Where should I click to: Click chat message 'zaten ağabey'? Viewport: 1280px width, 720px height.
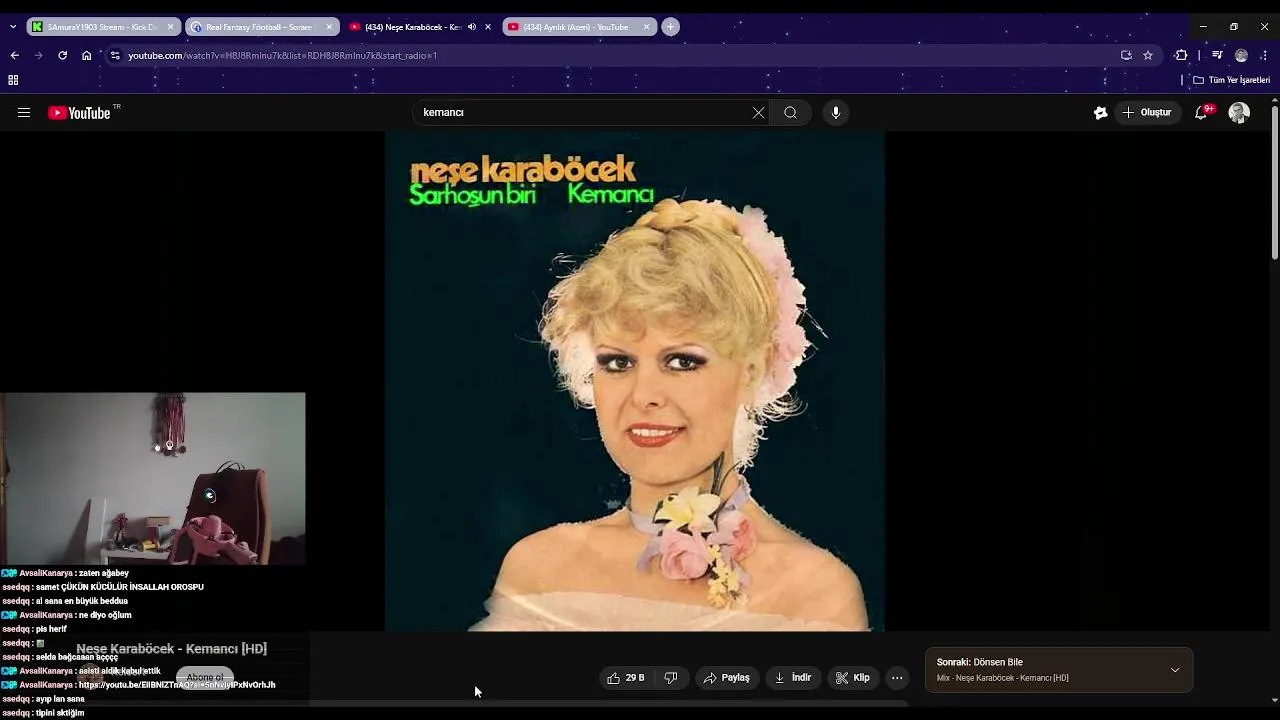104,573
